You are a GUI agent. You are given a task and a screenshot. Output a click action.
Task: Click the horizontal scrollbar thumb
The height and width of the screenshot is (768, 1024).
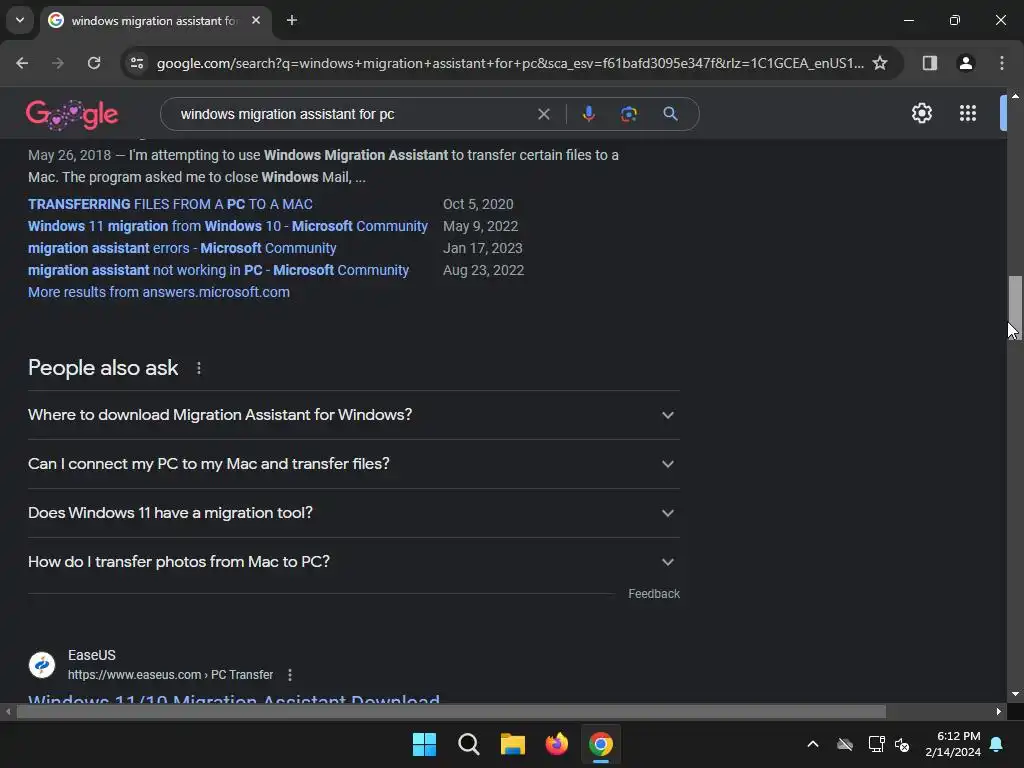[x=451, y=711]
